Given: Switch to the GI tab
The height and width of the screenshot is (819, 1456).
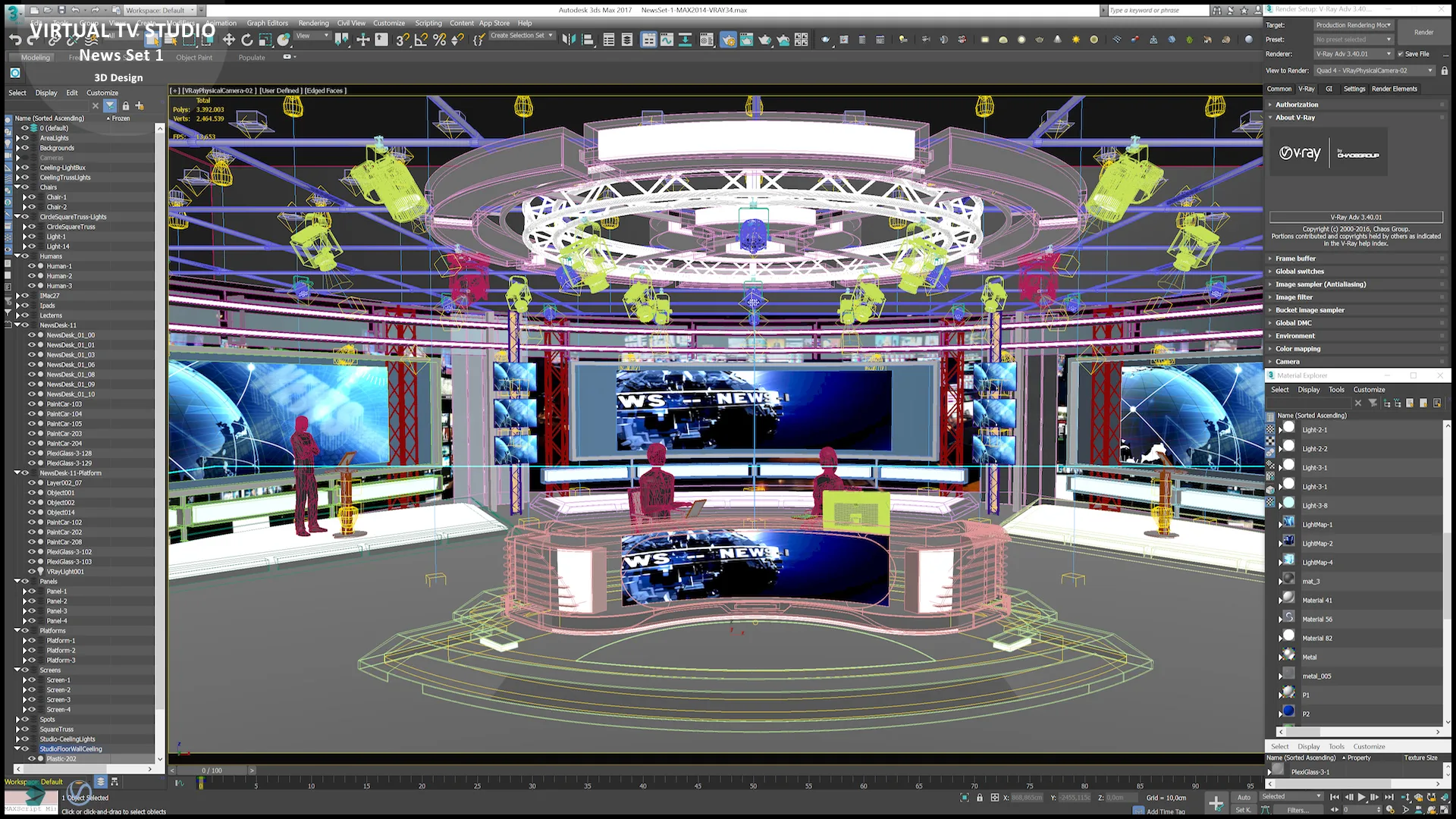Looking at the screenshot, I should point(1329,89).
